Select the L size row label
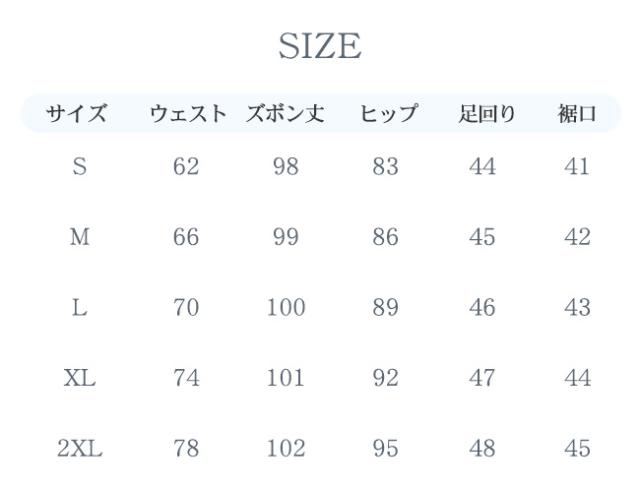The image size is (640, 490). pyautogui.click(x=79, y=308)
